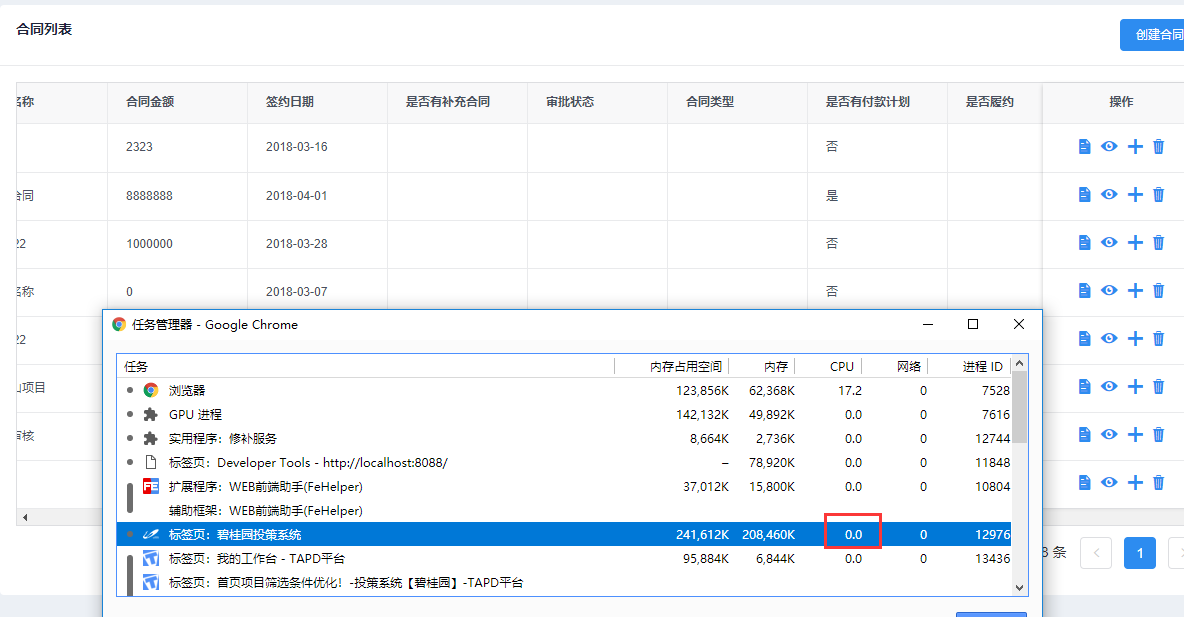Image resolution: width=1184 pixels, height=617 pixels.
Task: Select page 1 in the pagination
Action: coord(1139,552)
